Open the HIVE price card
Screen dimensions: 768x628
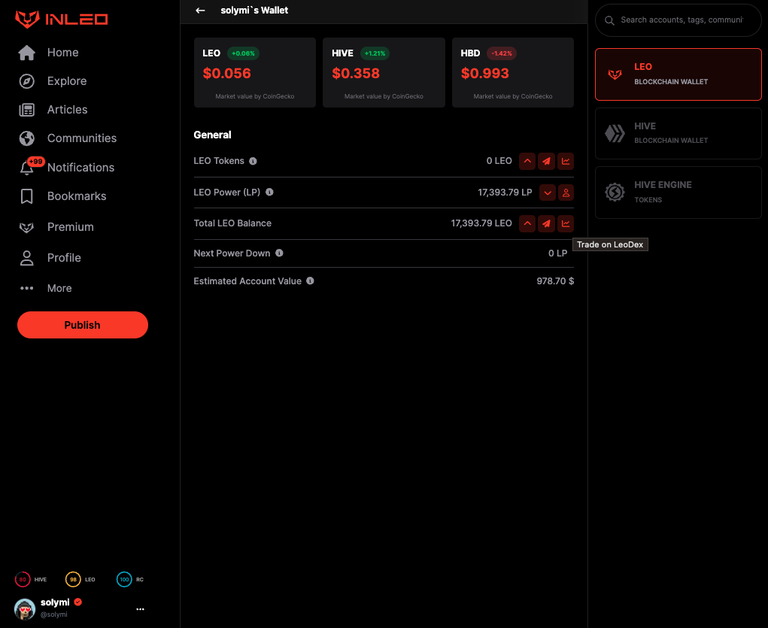pos(384,72)
